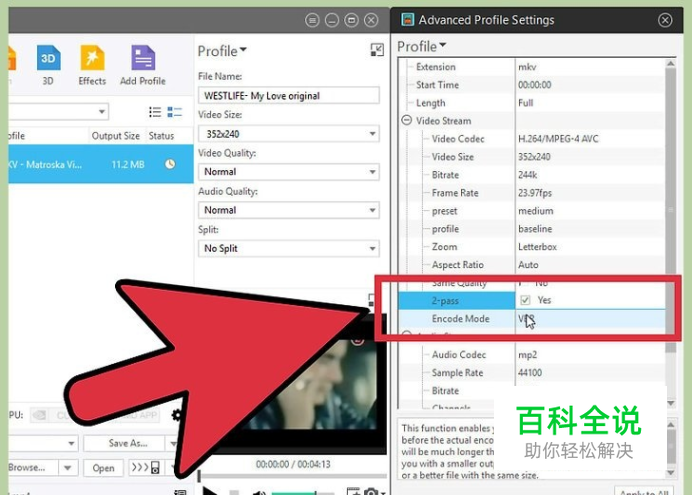Image resolution: width=692 pixels, height=495 pixels.
Task: Select the Audio Codec row
Action: coord(532,355)
